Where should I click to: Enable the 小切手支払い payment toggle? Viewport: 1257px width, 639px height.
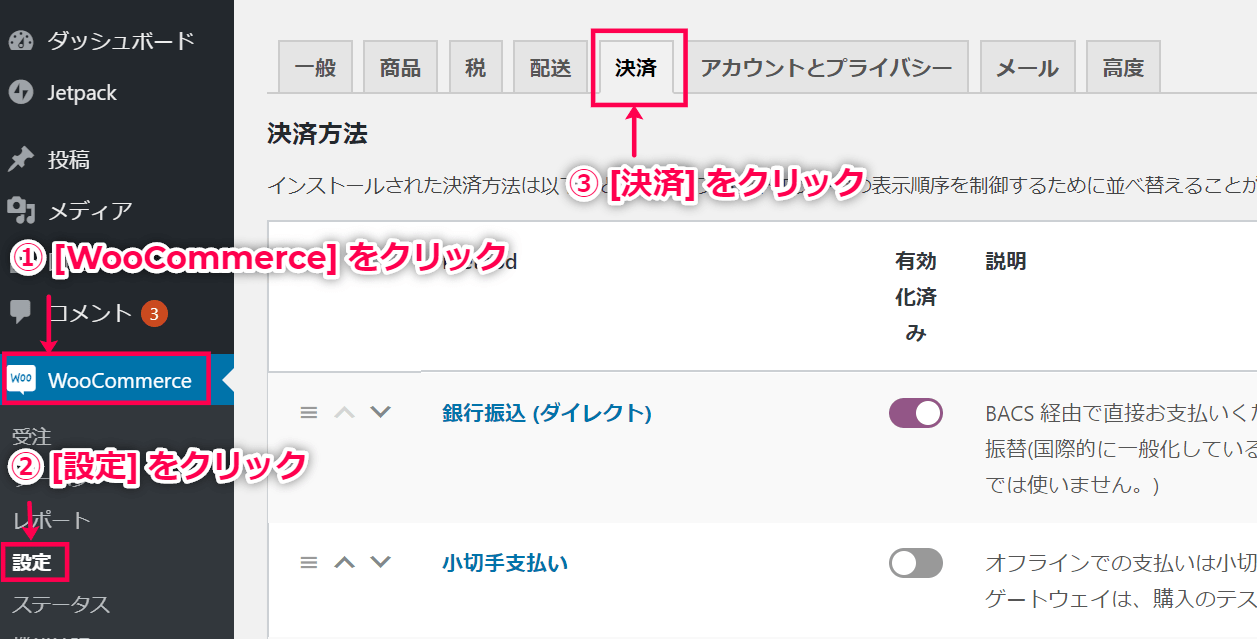915,563
